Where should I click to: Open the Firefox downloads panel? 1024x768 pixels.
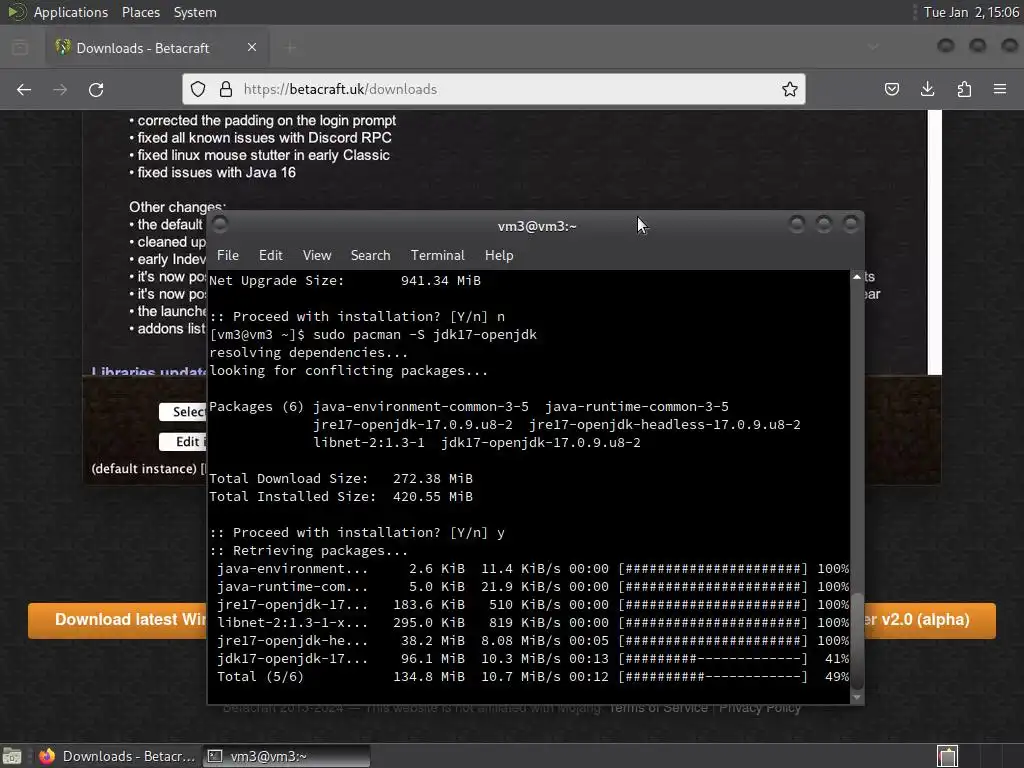pos(927,89)
